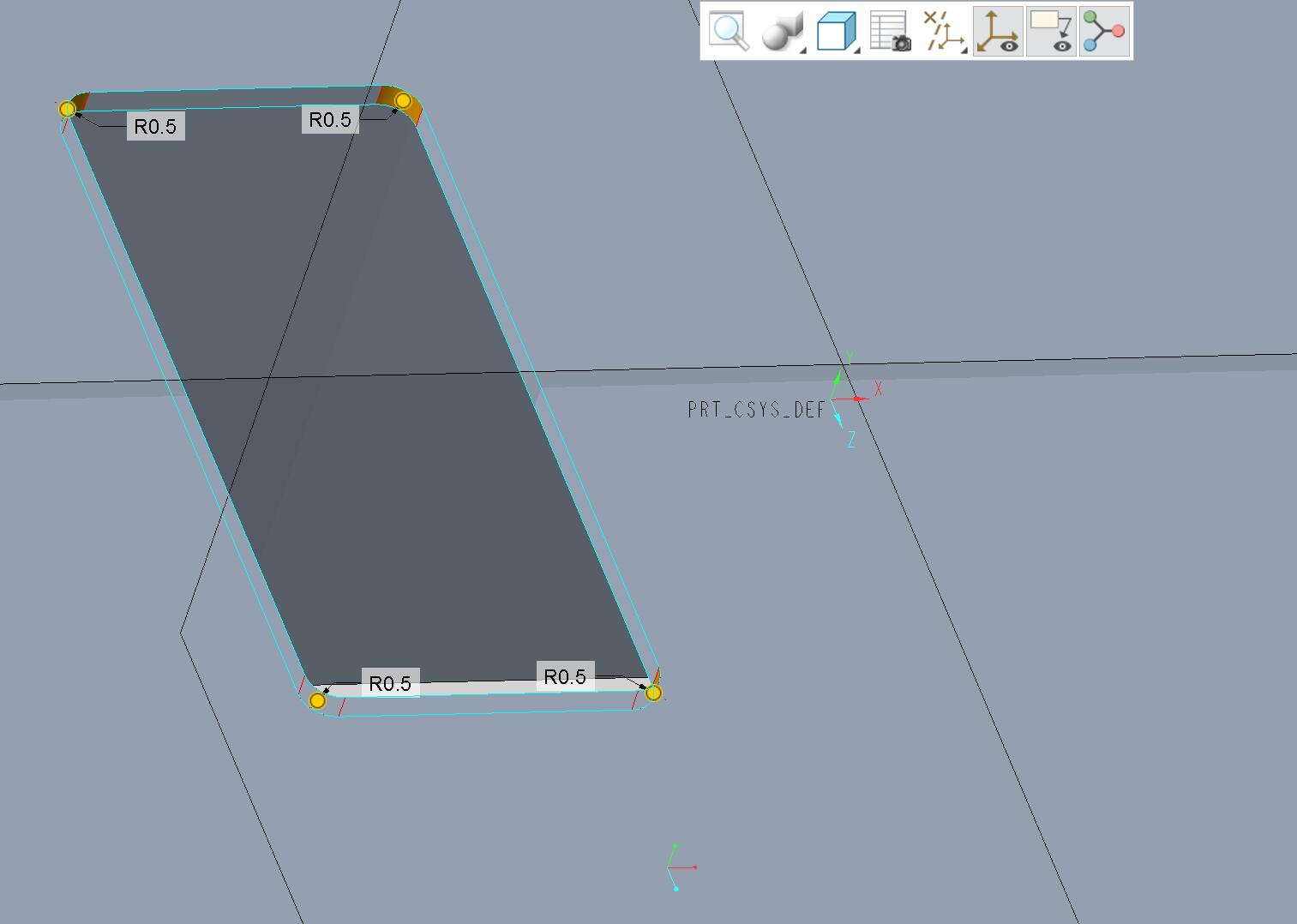Click round drag handle at upper-left rounded corner
1297x924 pixels.
pos(67,109)
